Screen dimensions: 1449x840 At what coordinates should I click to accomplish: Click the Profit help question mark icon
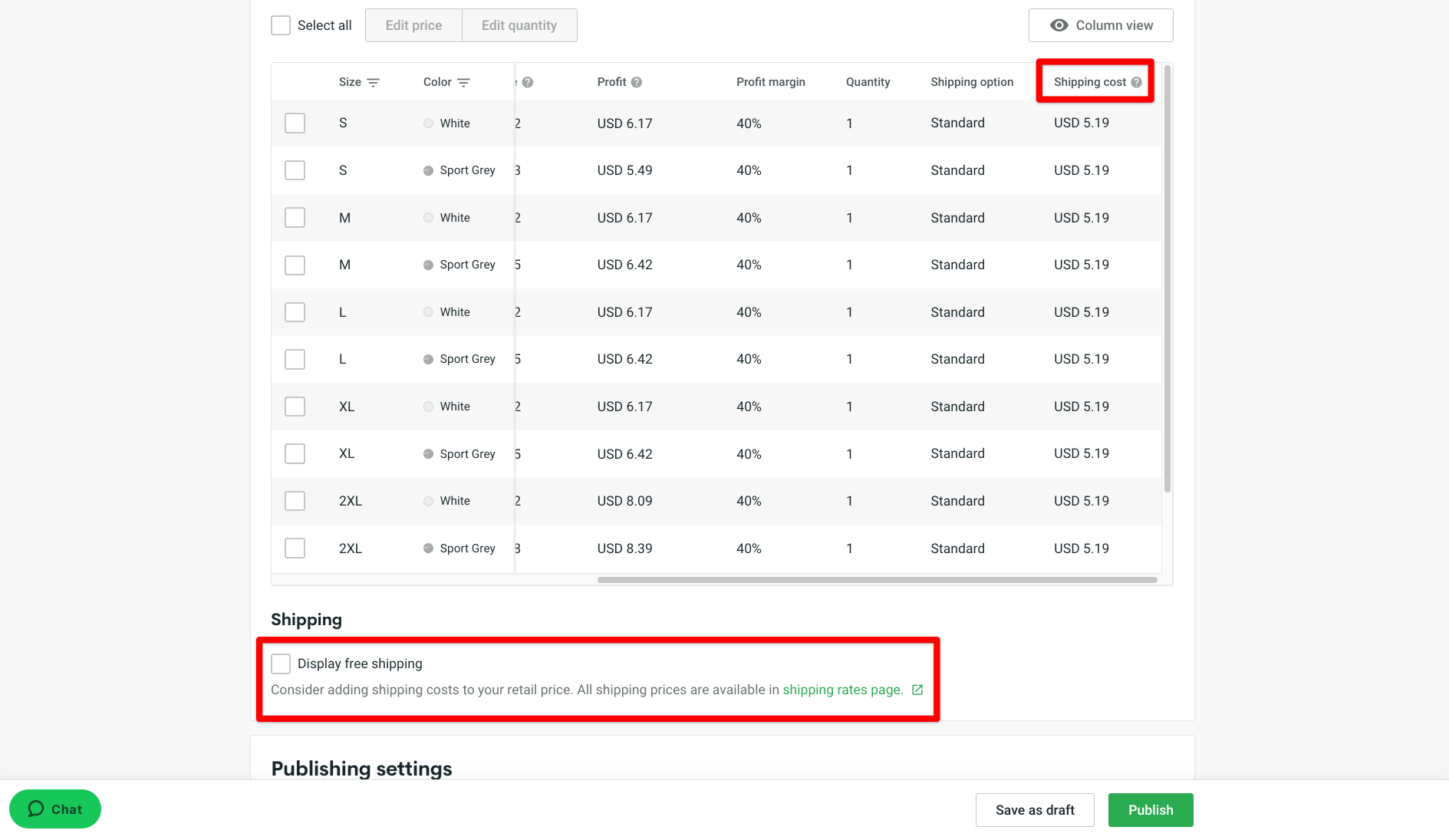pos(637,82)
